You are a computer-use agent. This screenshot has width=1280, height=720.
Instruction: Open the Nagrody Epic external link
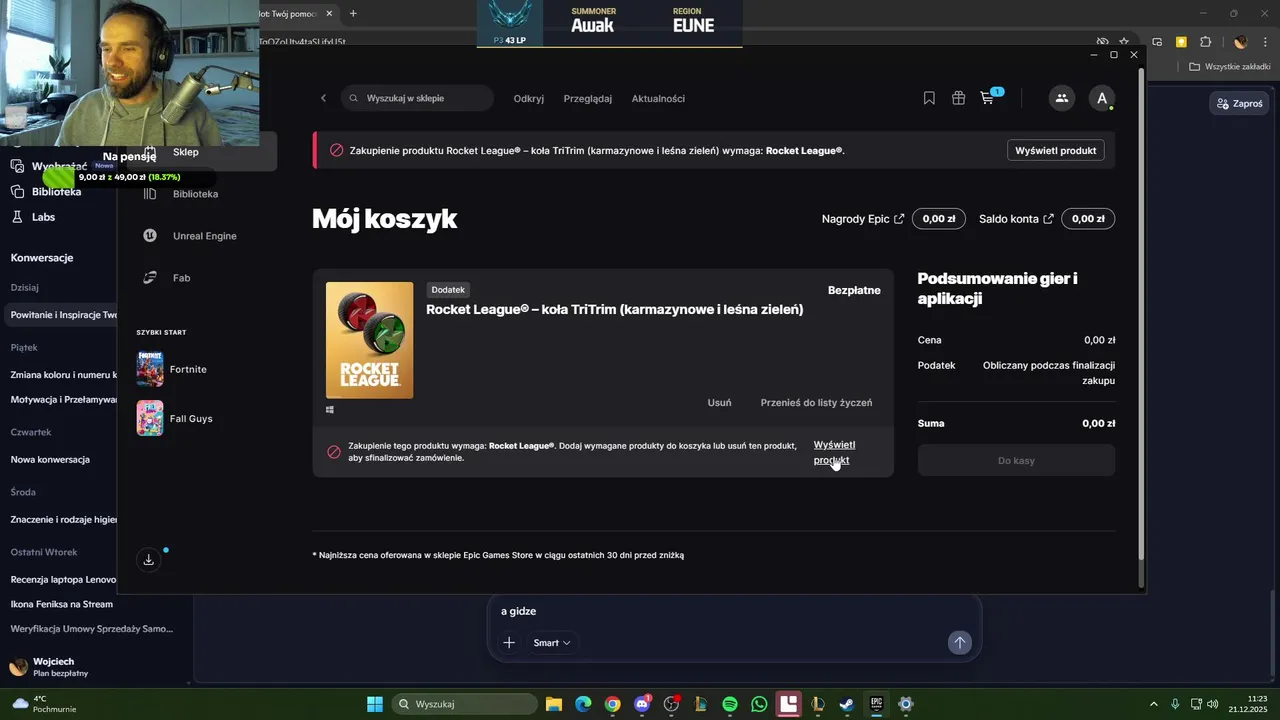point(862,219)
